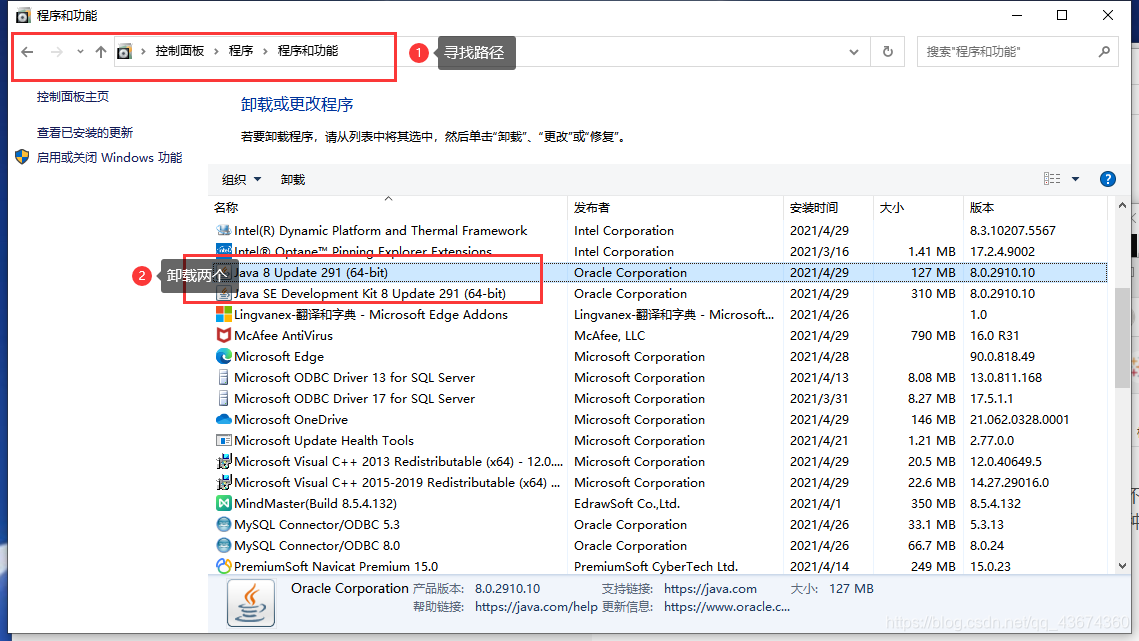The width and height of the screenshot is (1139, 641).
Task: Open 查看已安装的更新 link
Action: (85, 132)
